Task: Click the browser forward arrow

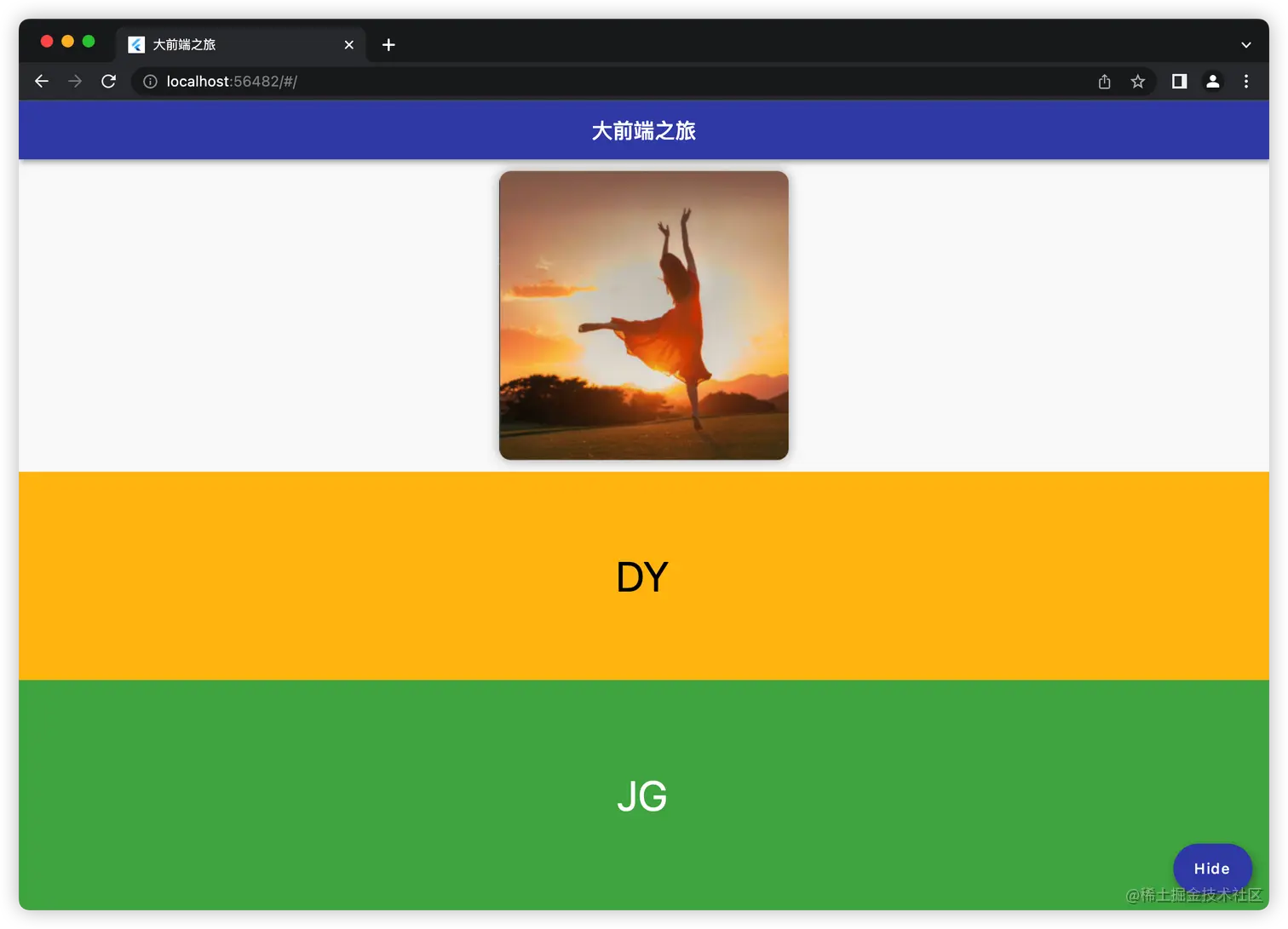Action: 75,82
